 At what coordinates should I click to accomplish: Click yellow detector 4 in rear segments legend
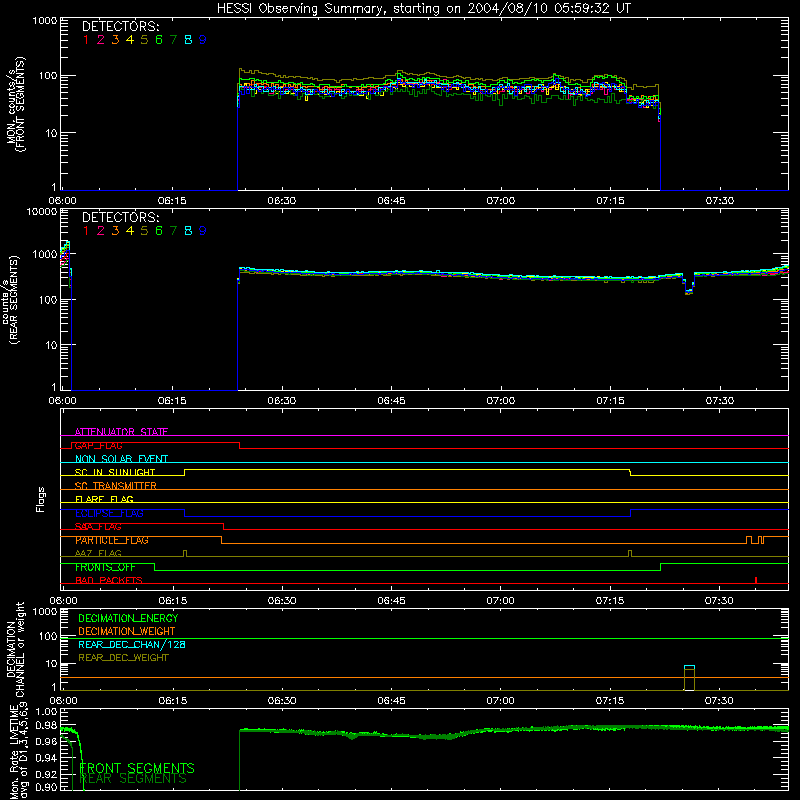click(x=130, y=231)
